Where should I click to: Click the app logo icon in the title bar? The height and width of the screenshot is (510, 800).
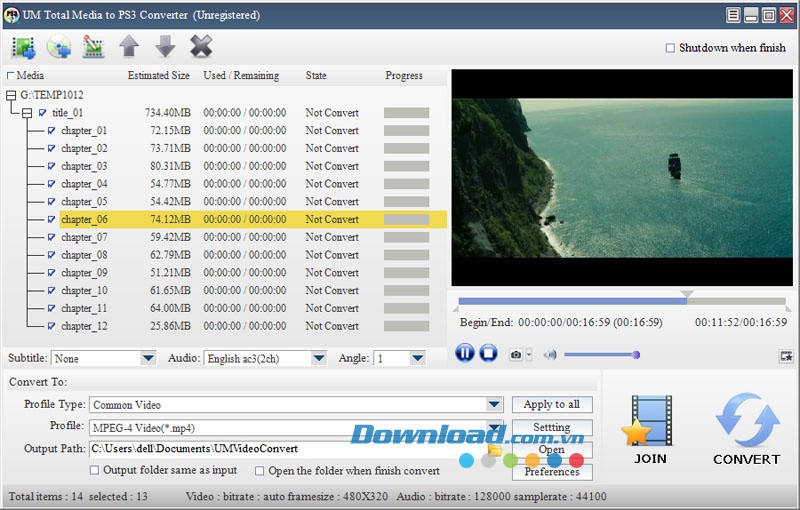click(11, 15)
